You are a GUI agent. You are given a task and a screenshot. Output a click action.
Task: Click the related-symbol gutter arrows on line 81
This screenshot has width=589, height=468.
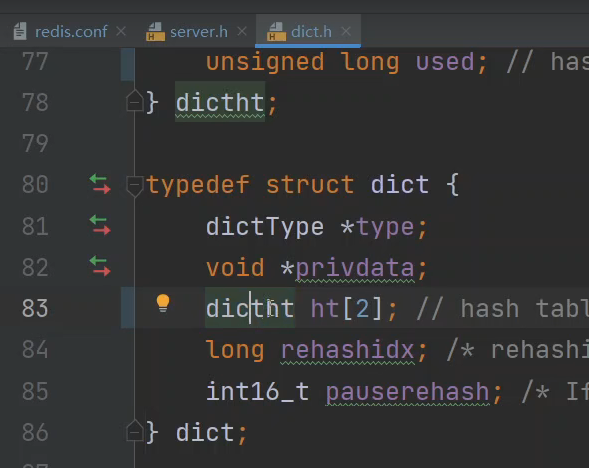(100, 225)
